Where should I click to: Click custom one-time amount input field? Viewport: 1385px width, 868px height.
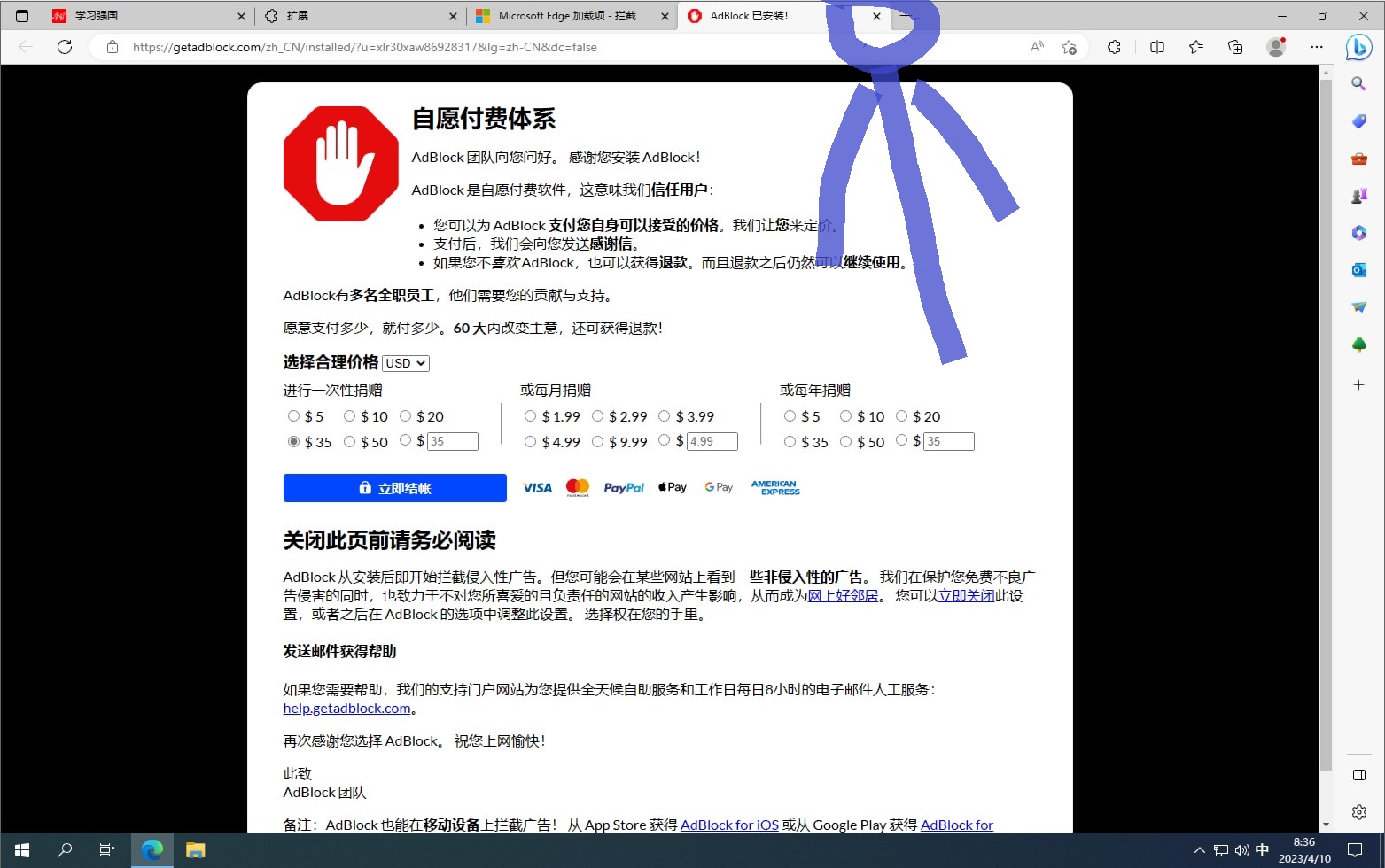pyautogui.click(x=452, y=441)
